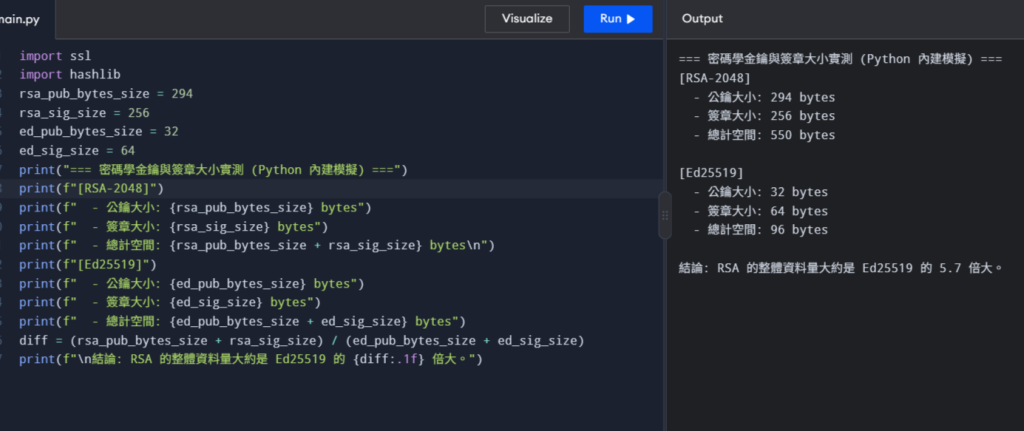The width and height of the screenshot is (1024, 431).
Task: Click the print line with rsa_pub_bytes_size + rsa_sig_size
Action: [257, 246]
